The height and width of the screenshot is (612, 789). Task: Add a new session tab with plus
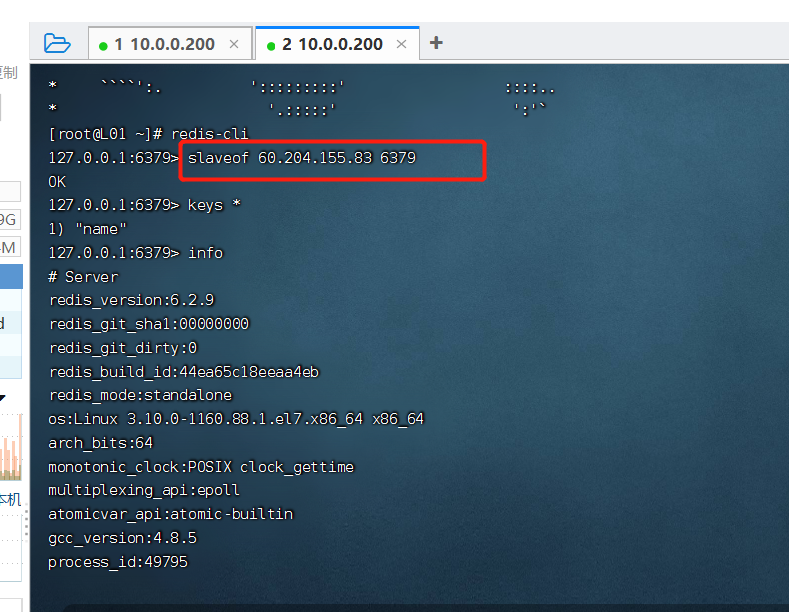pos(436,43)
